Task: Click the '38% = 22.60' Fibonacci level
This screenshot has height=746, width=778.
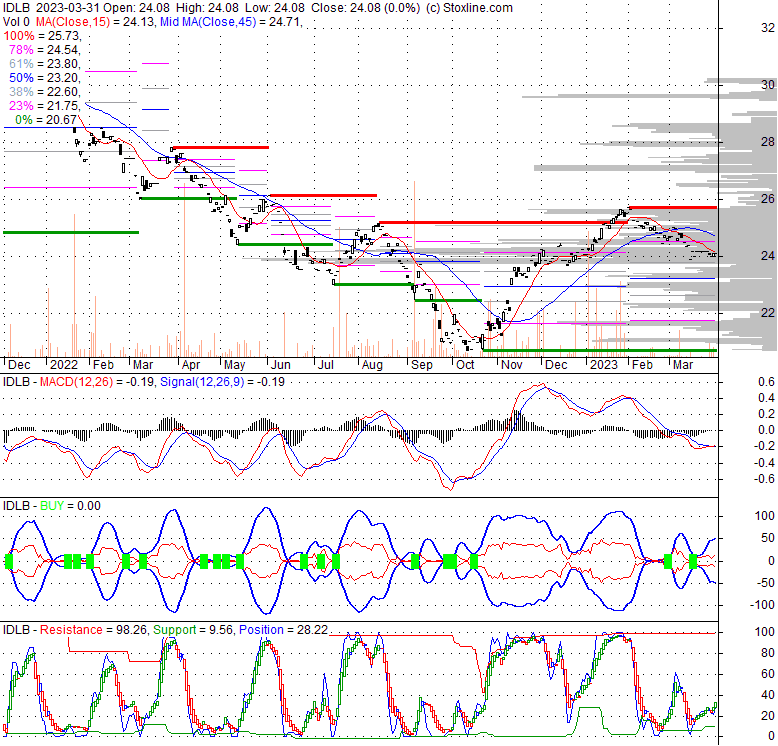Action: click(x=45, y=92)
